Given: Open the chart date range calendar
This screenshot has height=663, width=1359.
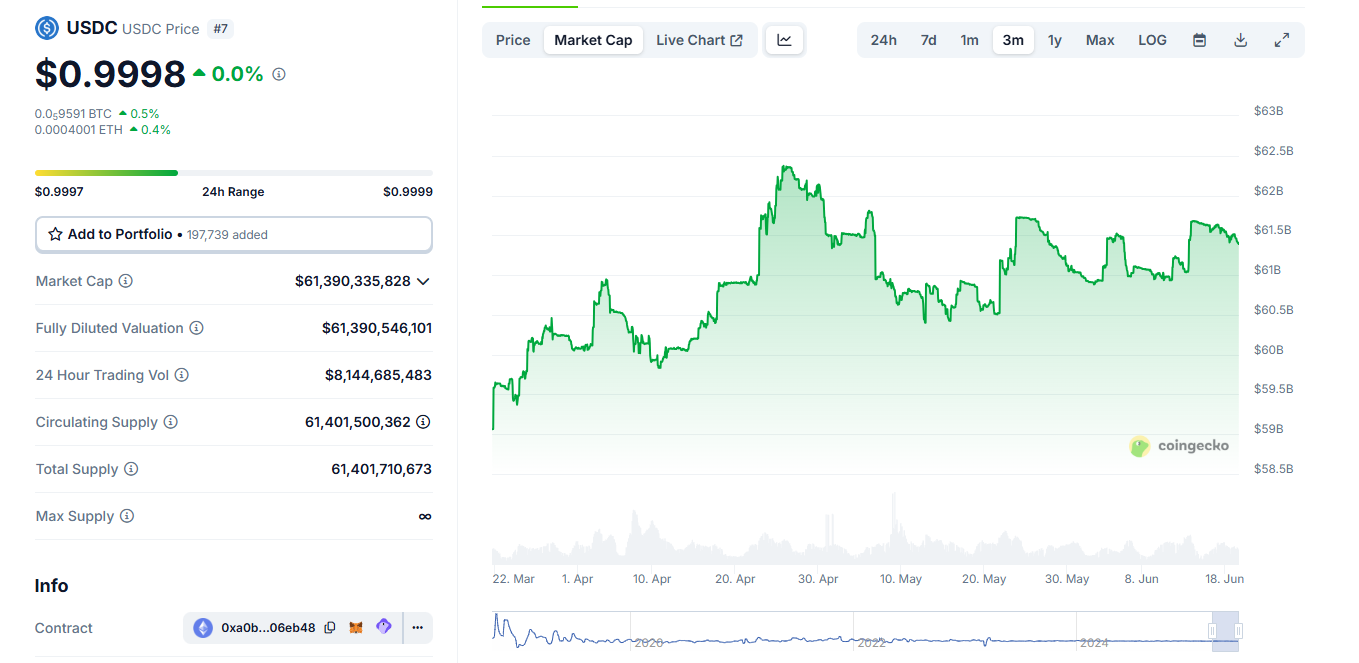Looking at the screenshot, I should pyautogui.click(x=1199, y=39).
